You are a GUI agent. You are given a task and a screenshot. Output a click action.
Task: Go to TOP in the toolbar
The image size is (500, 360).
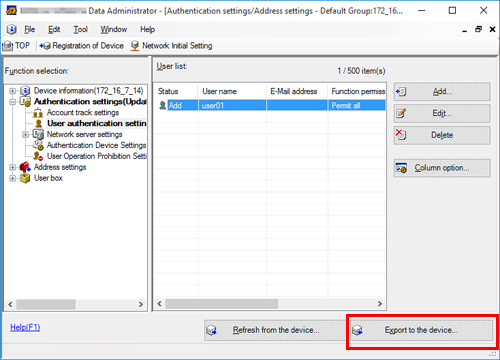click(17, 46)
